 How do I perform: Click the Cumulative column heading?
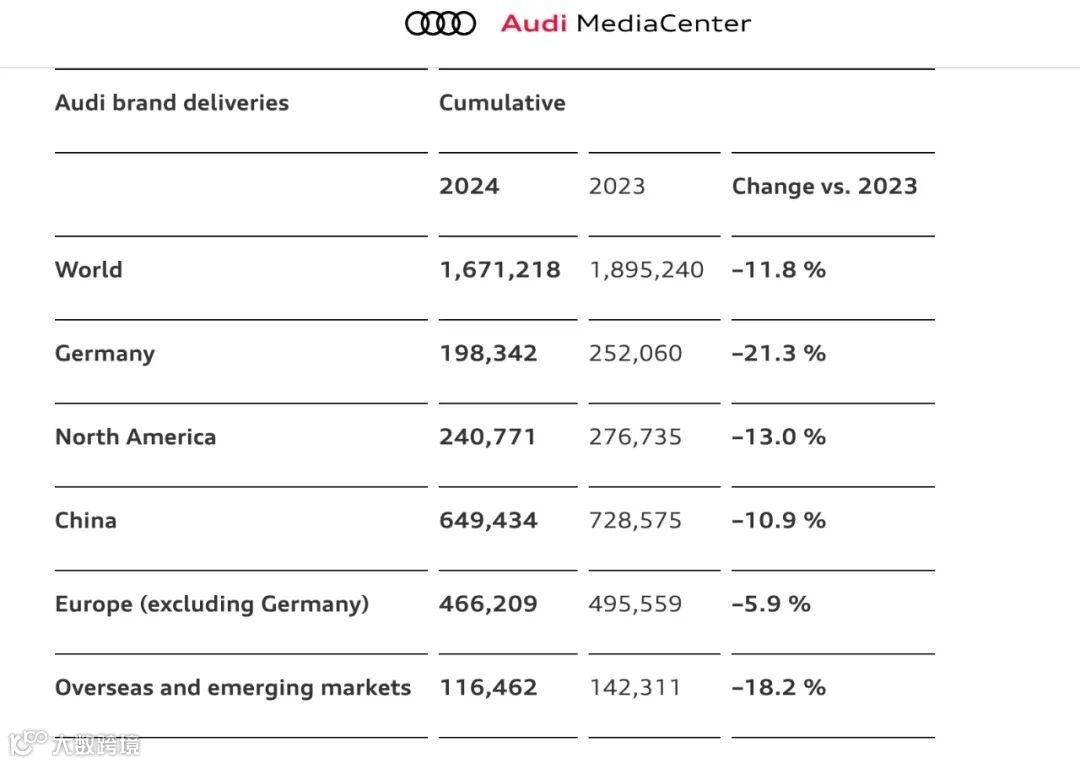(x=502, y=103)
